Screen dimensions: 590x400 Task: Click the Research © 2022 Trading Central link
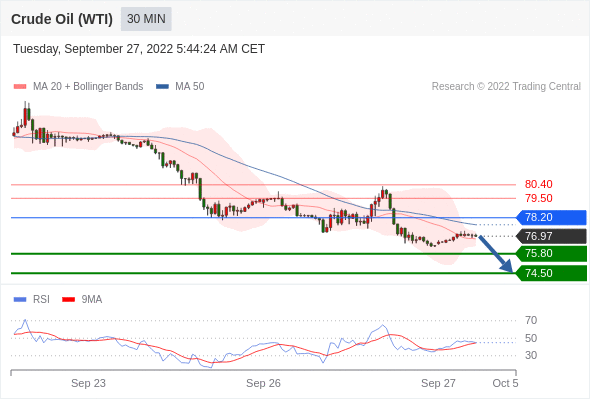click(506, 87)
